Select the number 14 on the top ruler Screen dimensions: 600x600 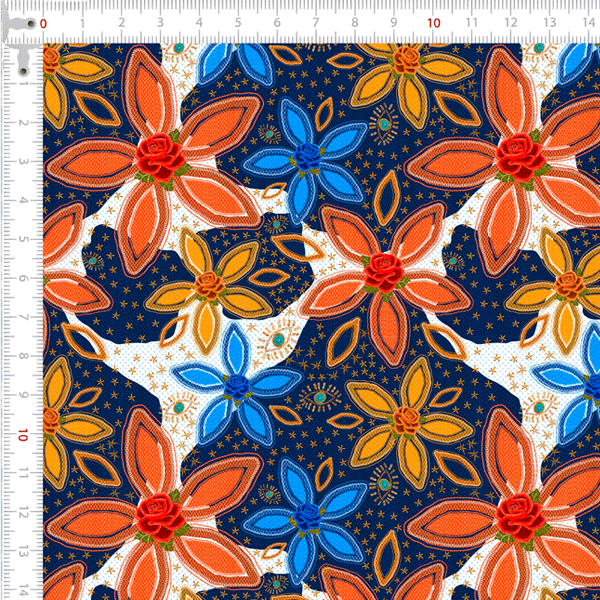coord(588,22)
